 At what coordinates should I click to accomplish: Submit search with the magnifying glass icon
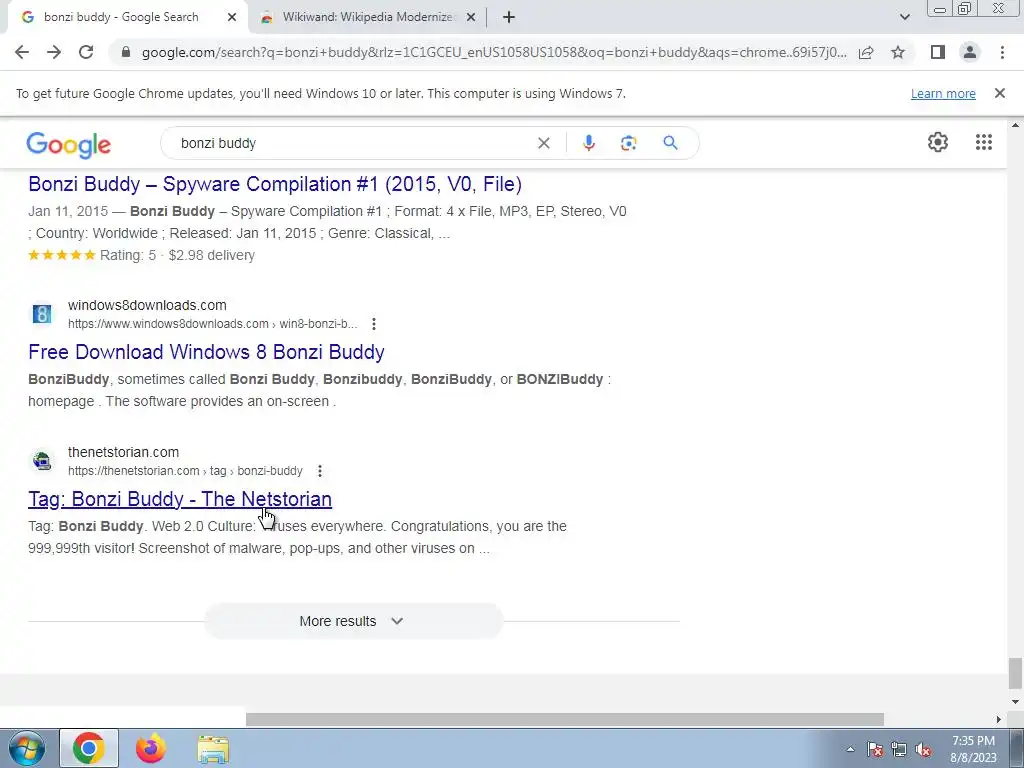coord(670,142)
